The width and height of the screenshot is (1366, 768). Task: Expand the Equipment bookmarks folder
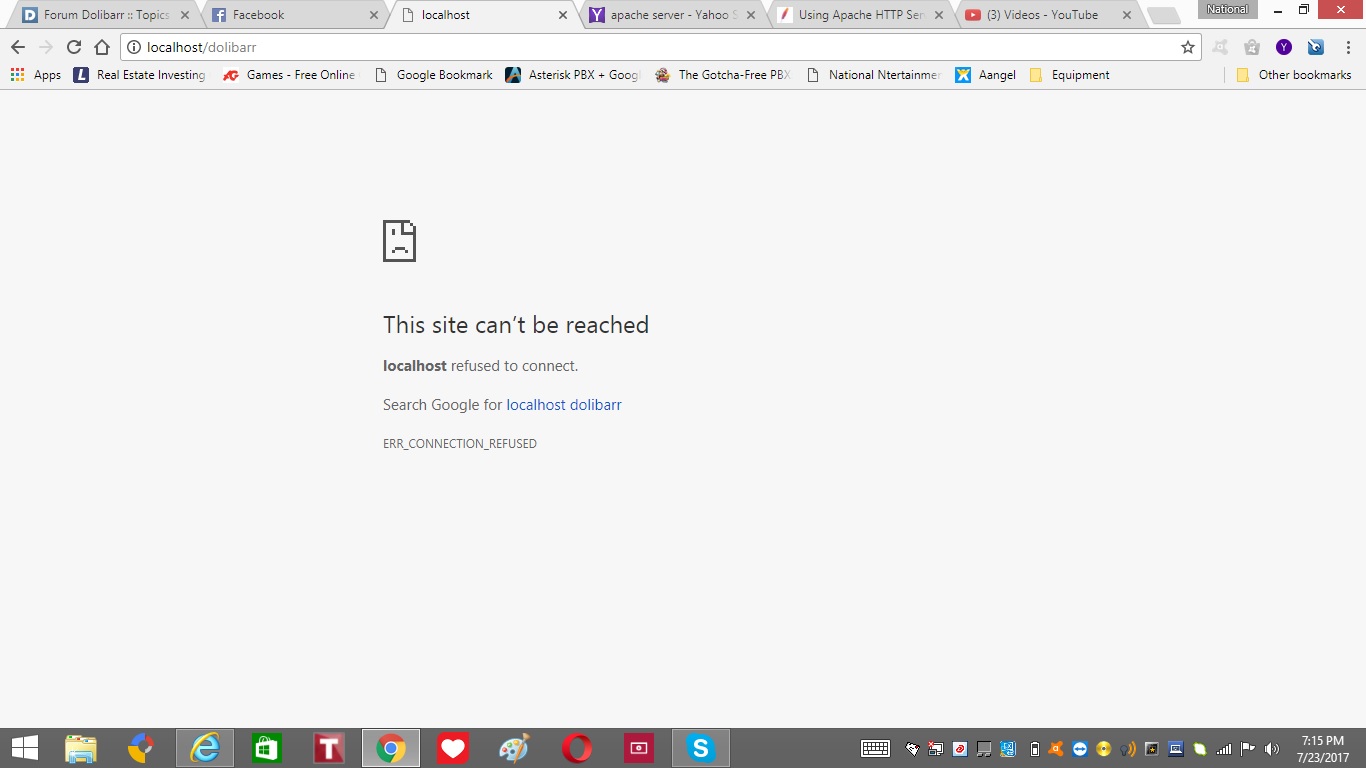pos(1069,75)
